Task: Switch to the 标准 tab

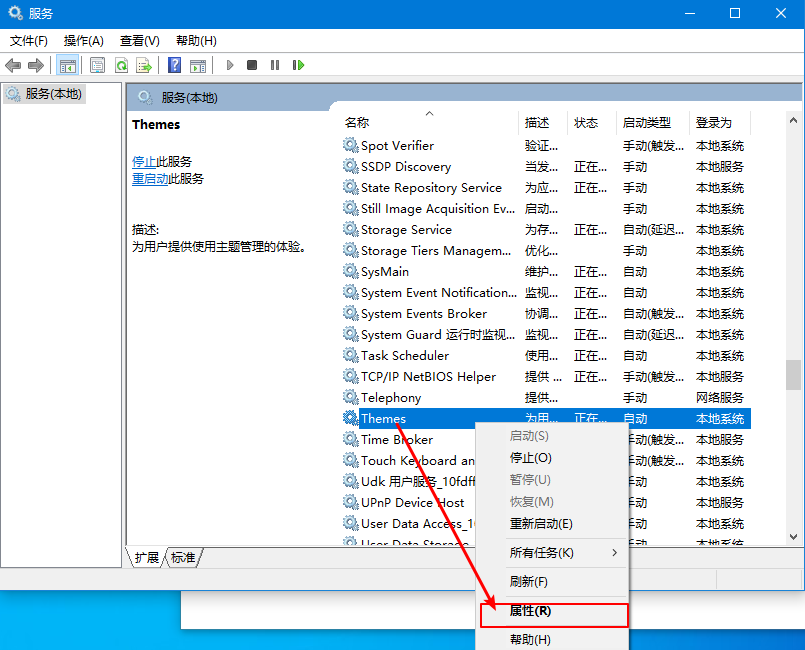Action: (183, 558)
